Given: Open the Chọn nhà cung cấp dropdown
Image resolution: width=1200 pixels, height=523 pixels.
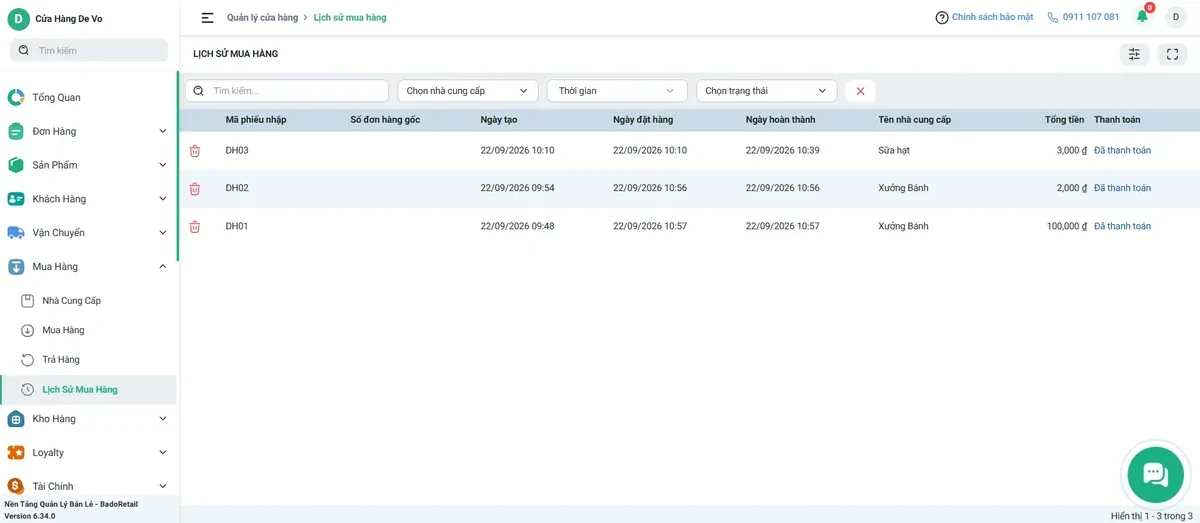Looking at the screenshot, I should (x=468, y=91).
